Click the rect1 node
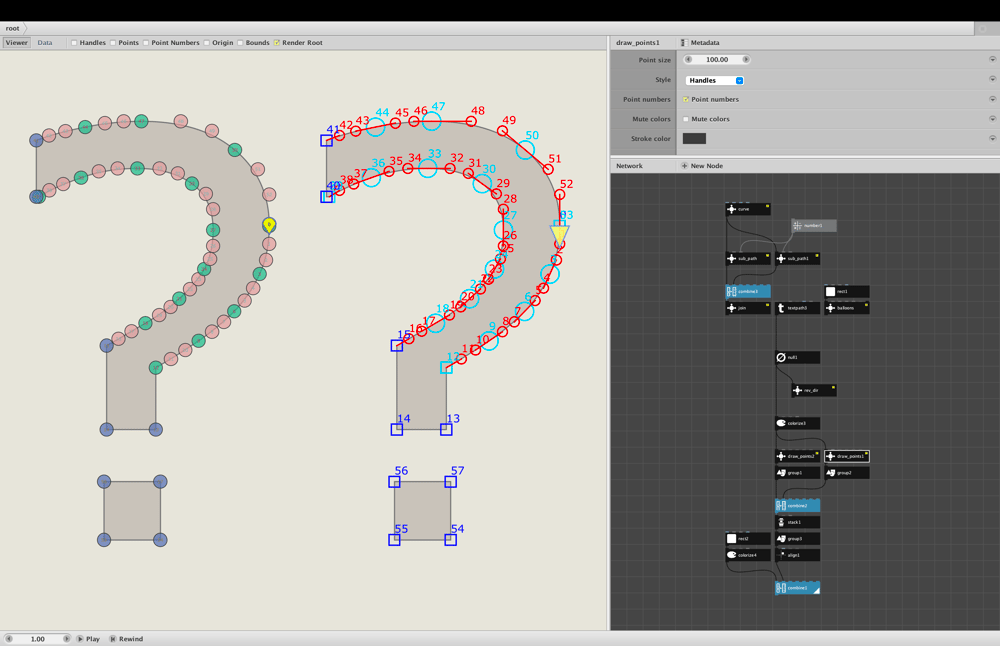This screenshot has height=646, width=1000. pyautogui.click(x=847, y=291)
